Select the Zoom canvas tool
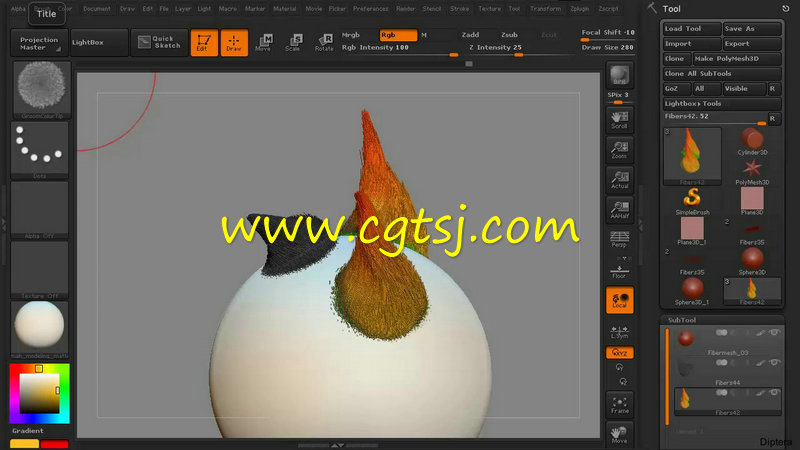Viewport: 800px width, 450px height. (619, 150)
